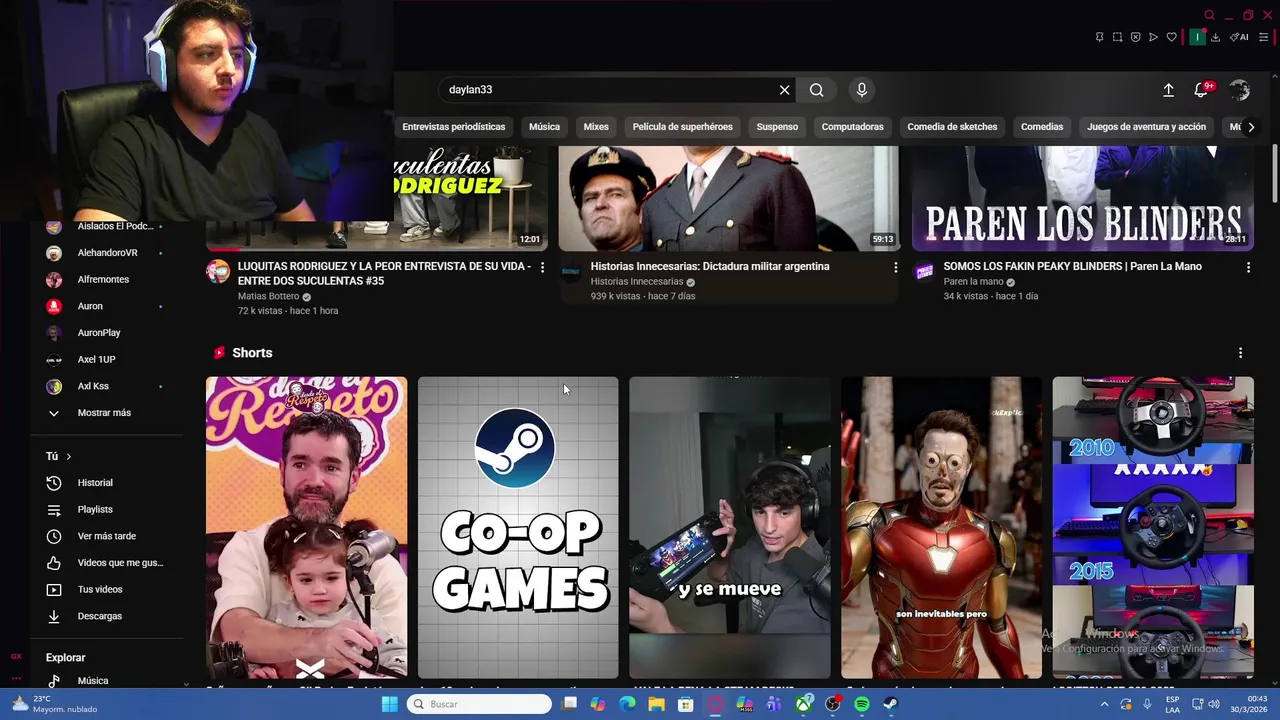
Task: Open the browser easy setup sliders icon
Action: (1263, 37)
